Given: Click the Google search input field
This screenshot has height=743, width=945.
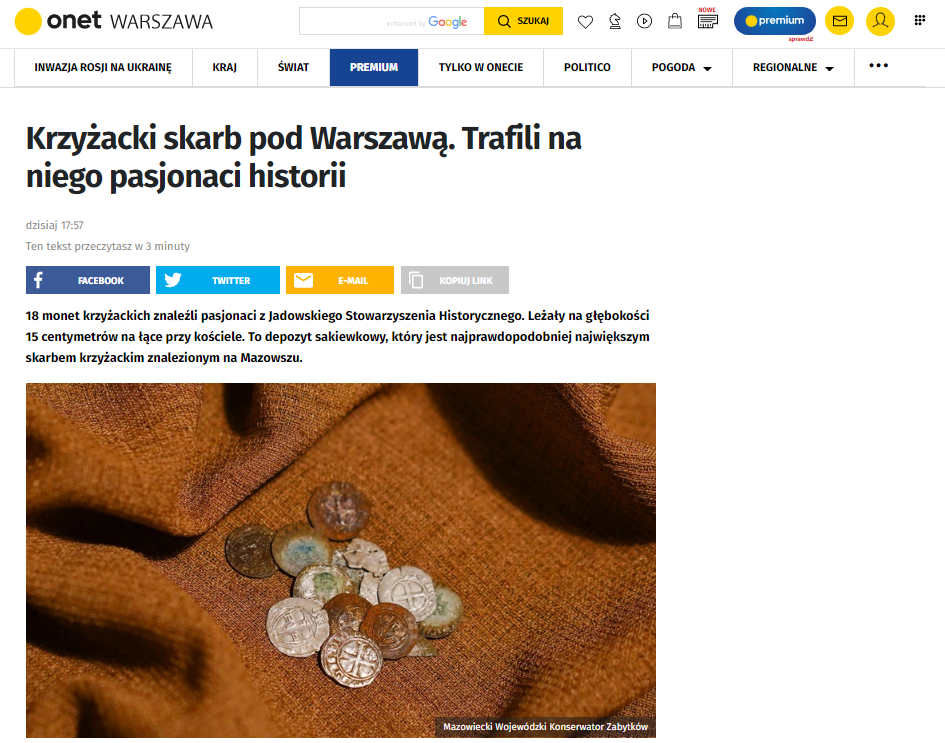Looking at the screenshot, I should 392,21.
